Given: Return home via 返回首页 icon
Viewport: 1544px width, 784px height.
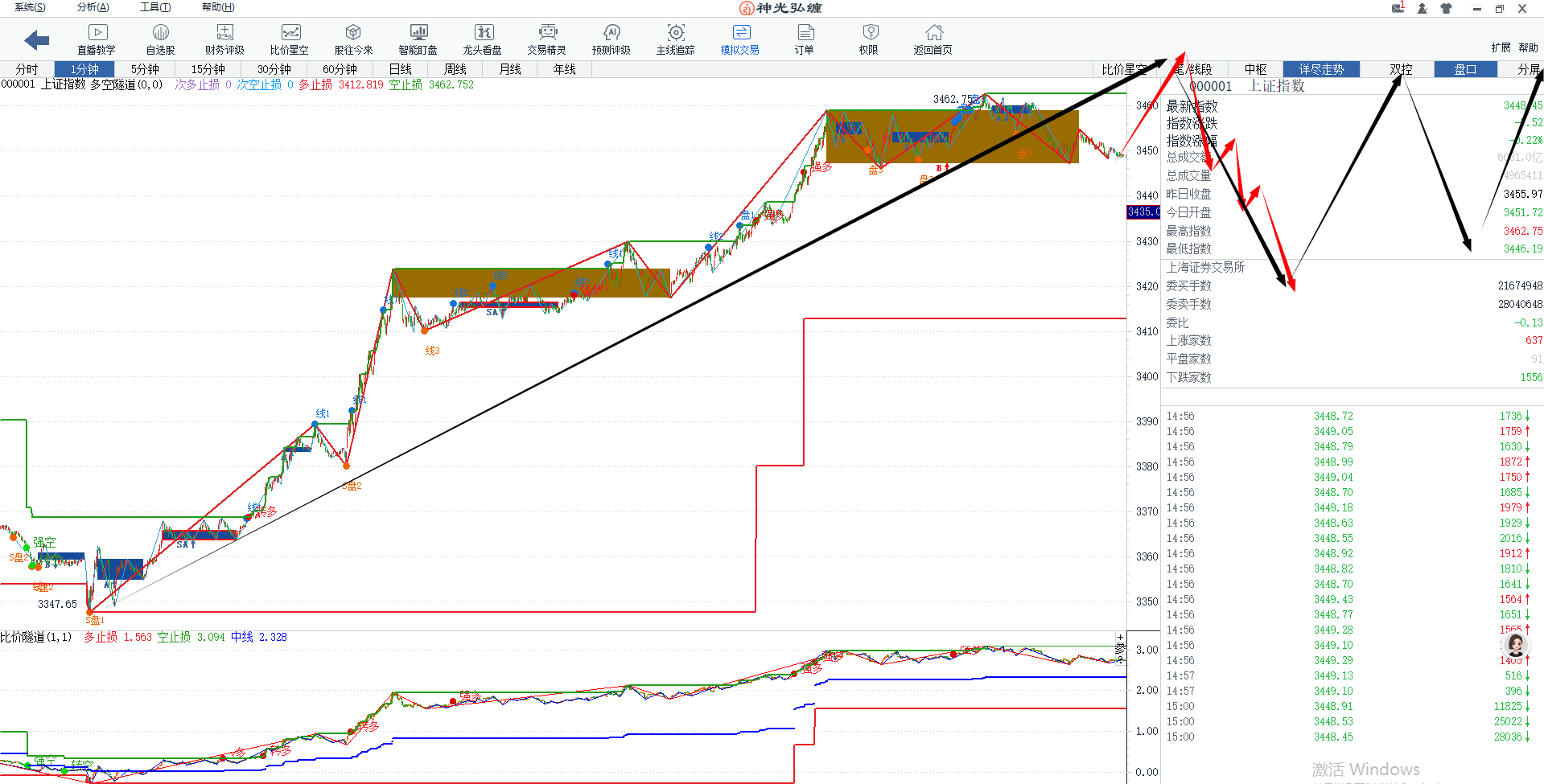Looking at the screenshot, I should 933,39.
